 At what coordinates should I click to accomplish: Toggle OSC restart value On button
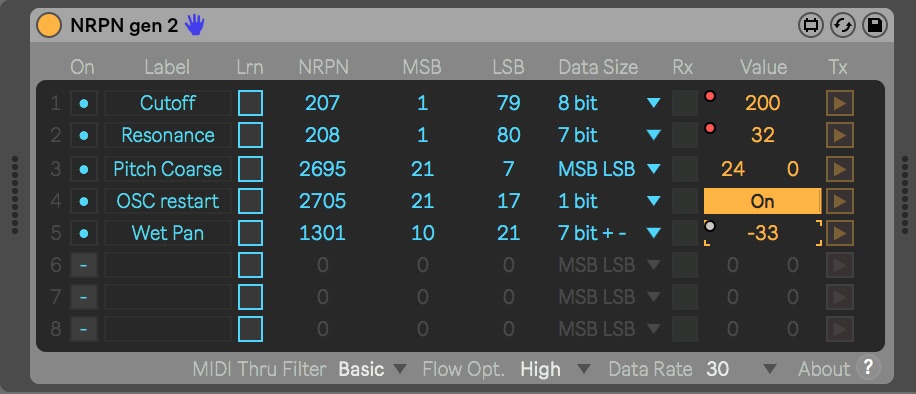(x=762, y=201)
